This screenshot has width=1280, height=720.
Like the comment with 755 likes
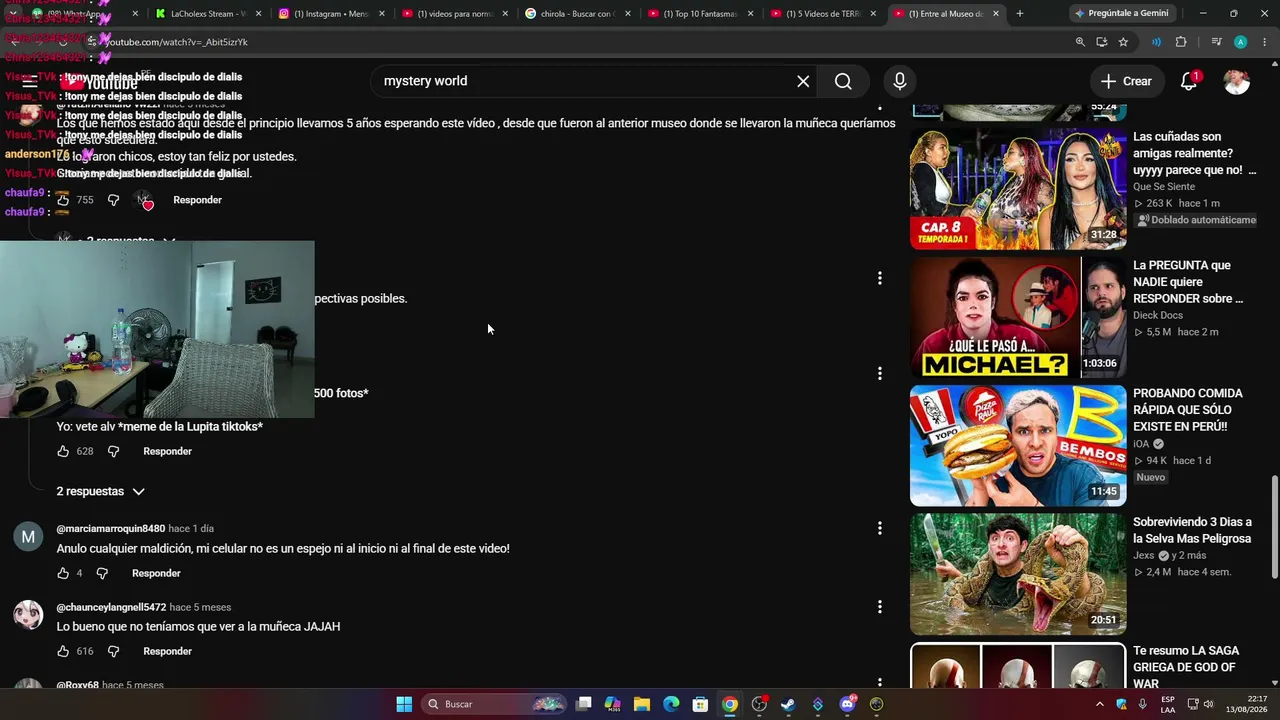(63, 200)
